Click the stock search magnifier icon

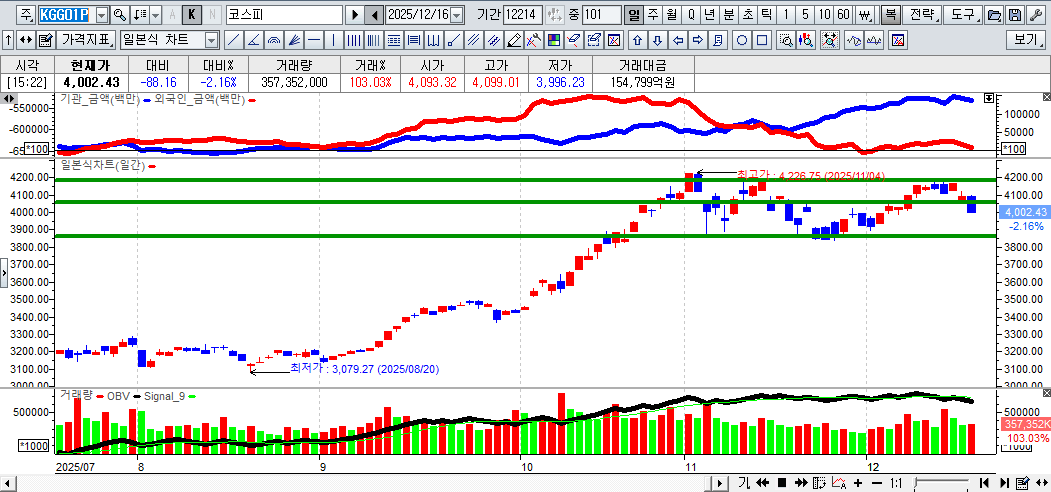point(119,15)
